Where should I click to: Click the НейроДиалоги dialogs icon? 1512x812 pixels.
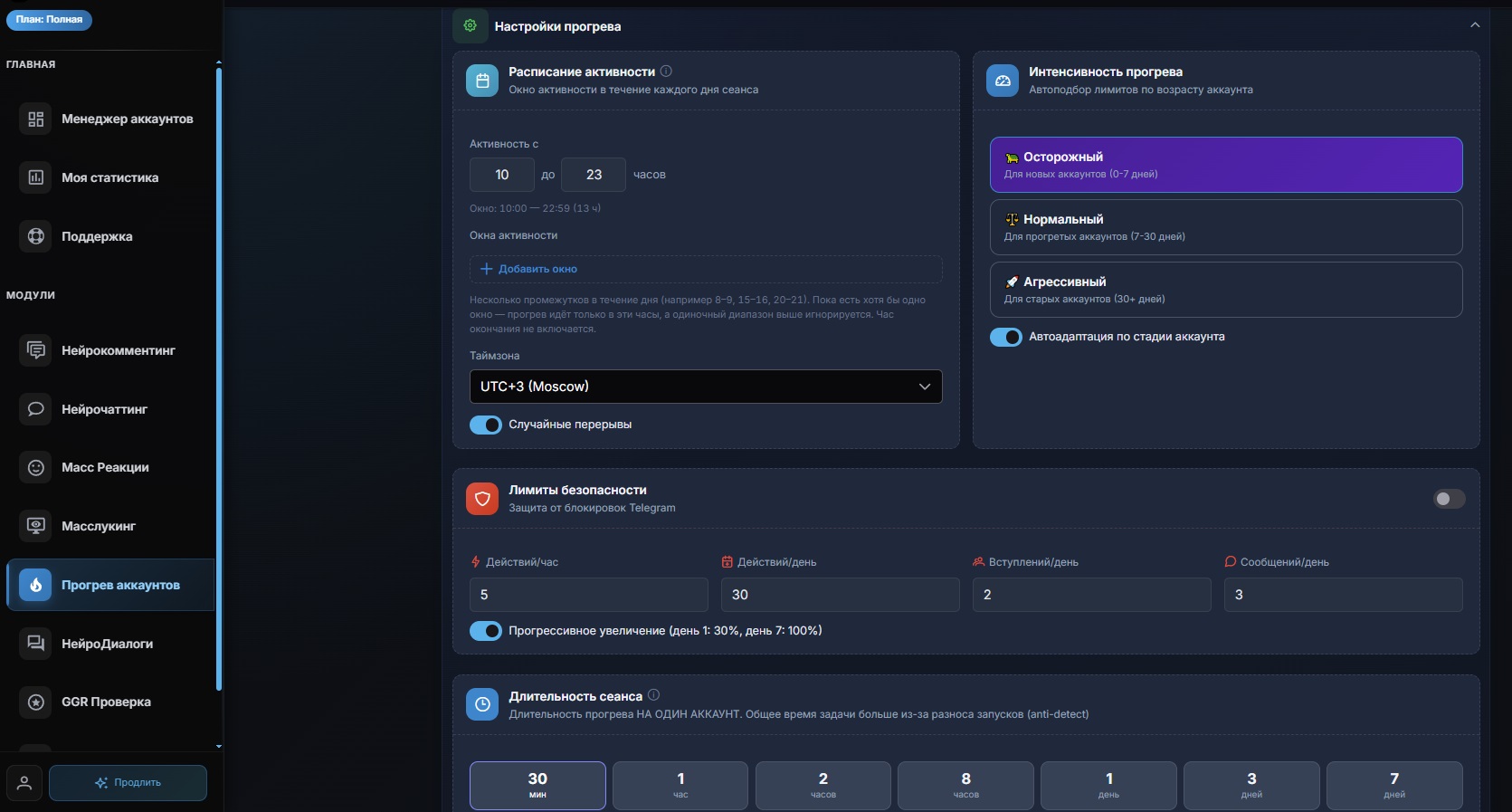(x=36, y=644)
